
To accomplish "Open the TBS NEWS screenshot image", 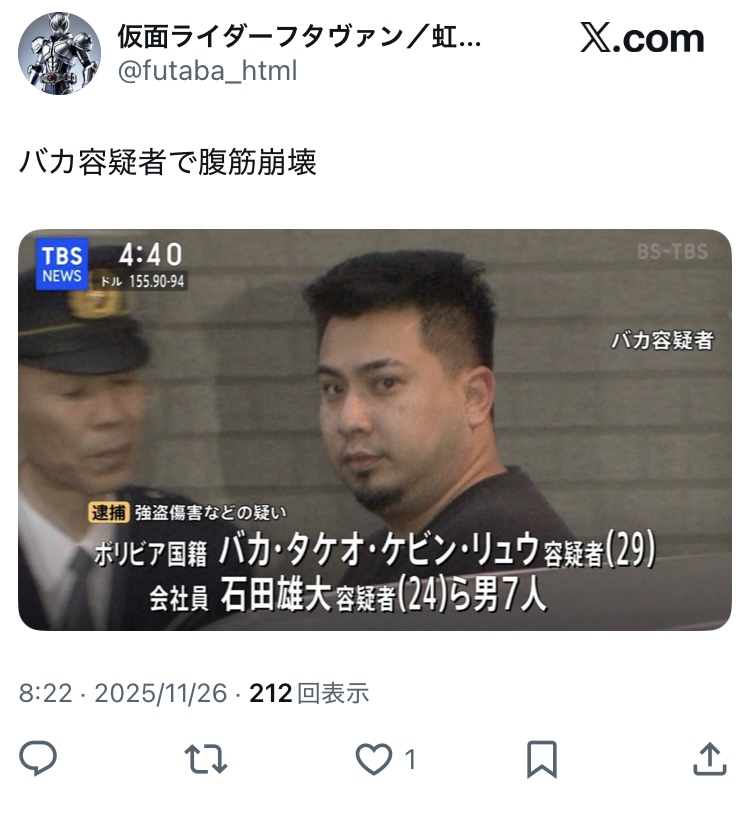I will [375, 429].
